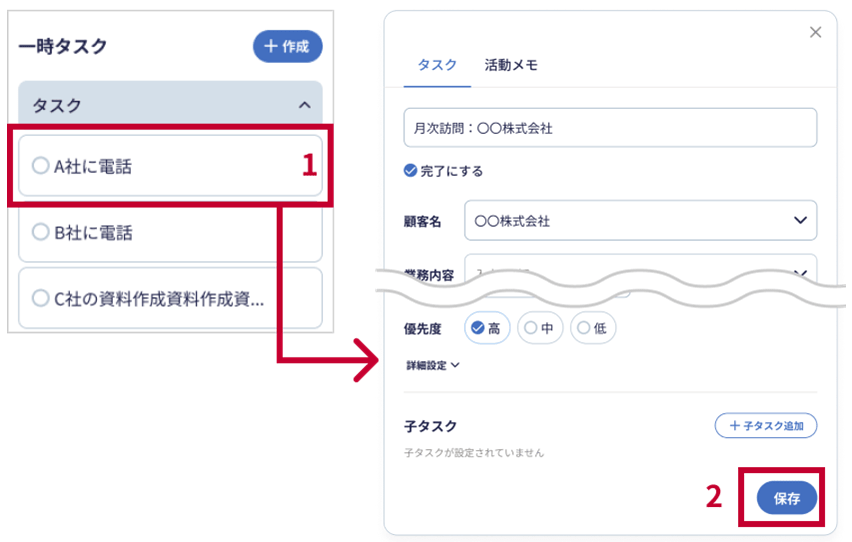Toggle completion circle for A社に電話
852x542 pixels.
coord(40,166)
